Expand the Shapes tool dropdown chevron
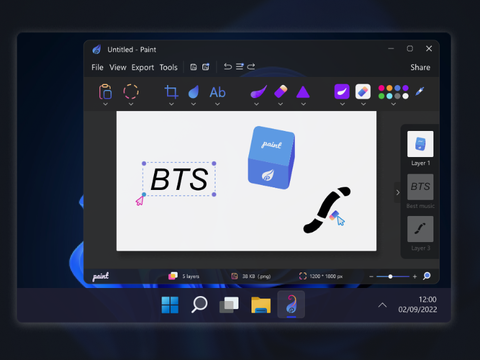This screenshot has height=360, width=480. point(303,104)
